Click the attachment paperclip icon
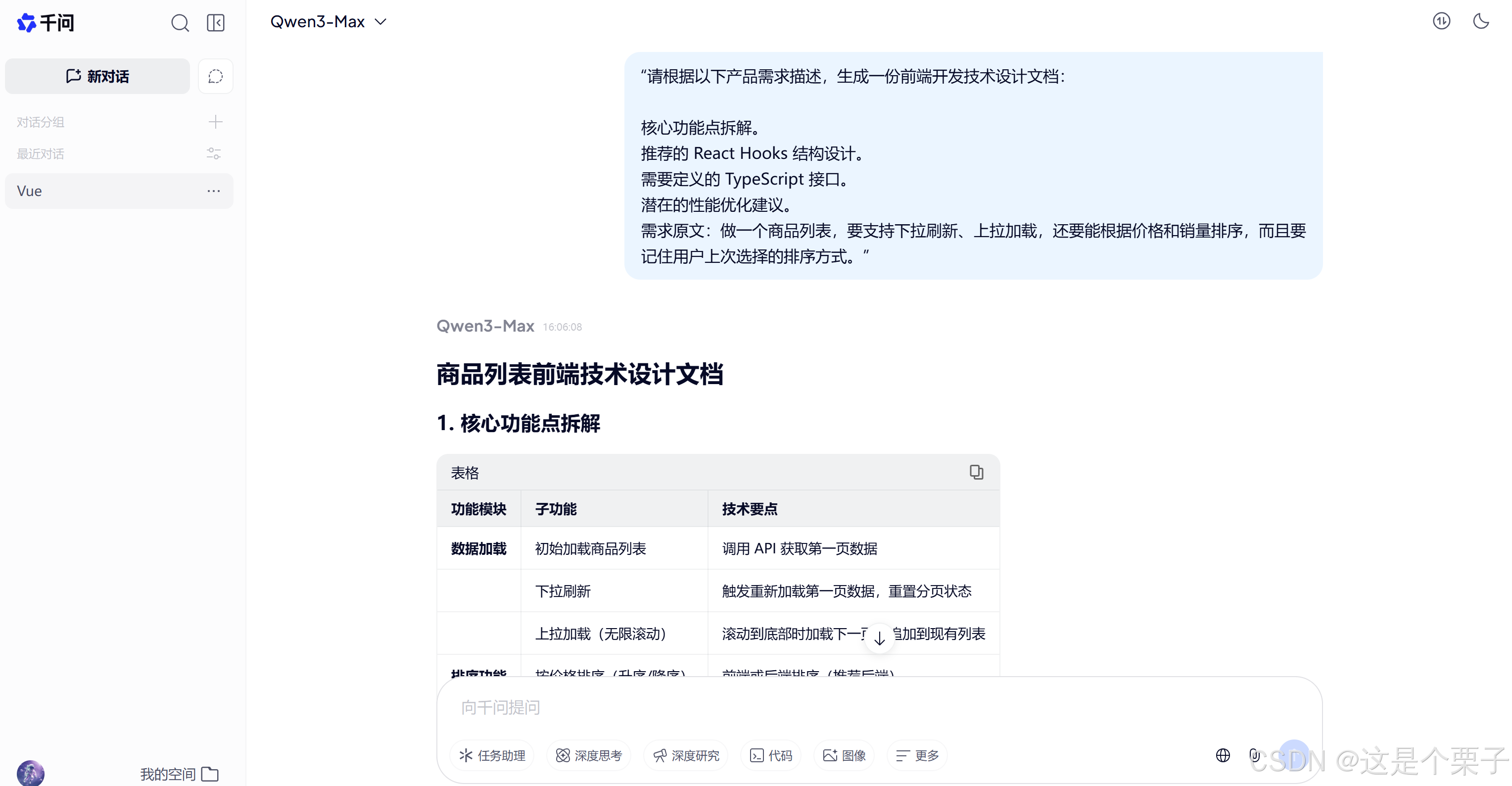 pyautogui.click(x=1254, y=755)
